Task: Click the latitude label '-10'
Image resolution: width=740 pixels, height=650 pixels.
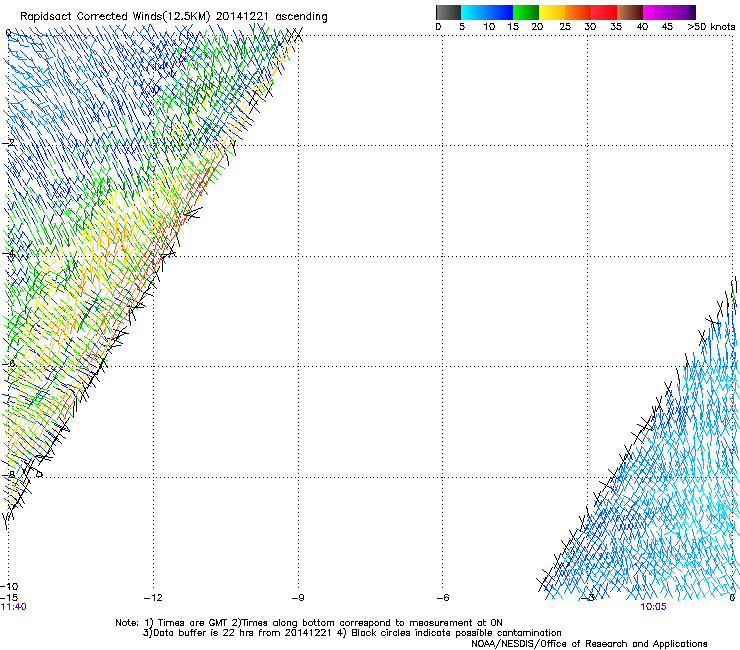Action: click(x=9, y=587)
